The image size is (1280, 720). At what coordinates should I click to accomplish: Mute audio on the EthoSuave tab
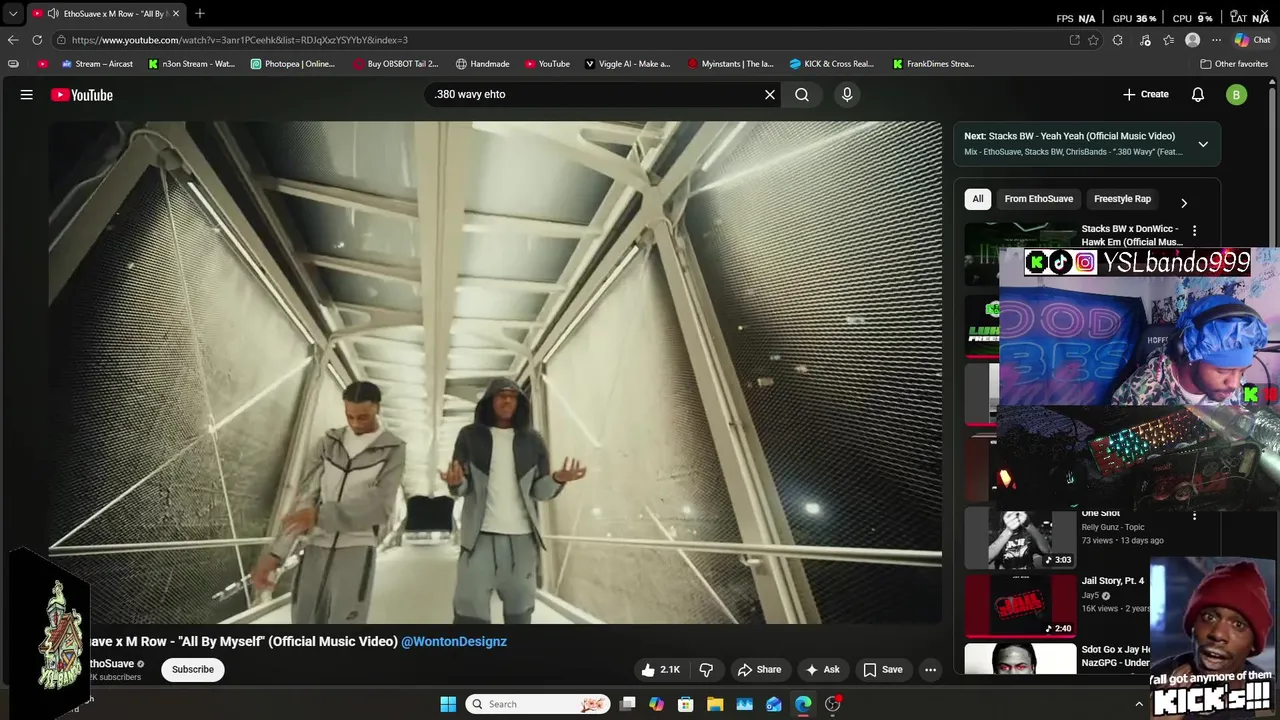[x=52, y=14]
